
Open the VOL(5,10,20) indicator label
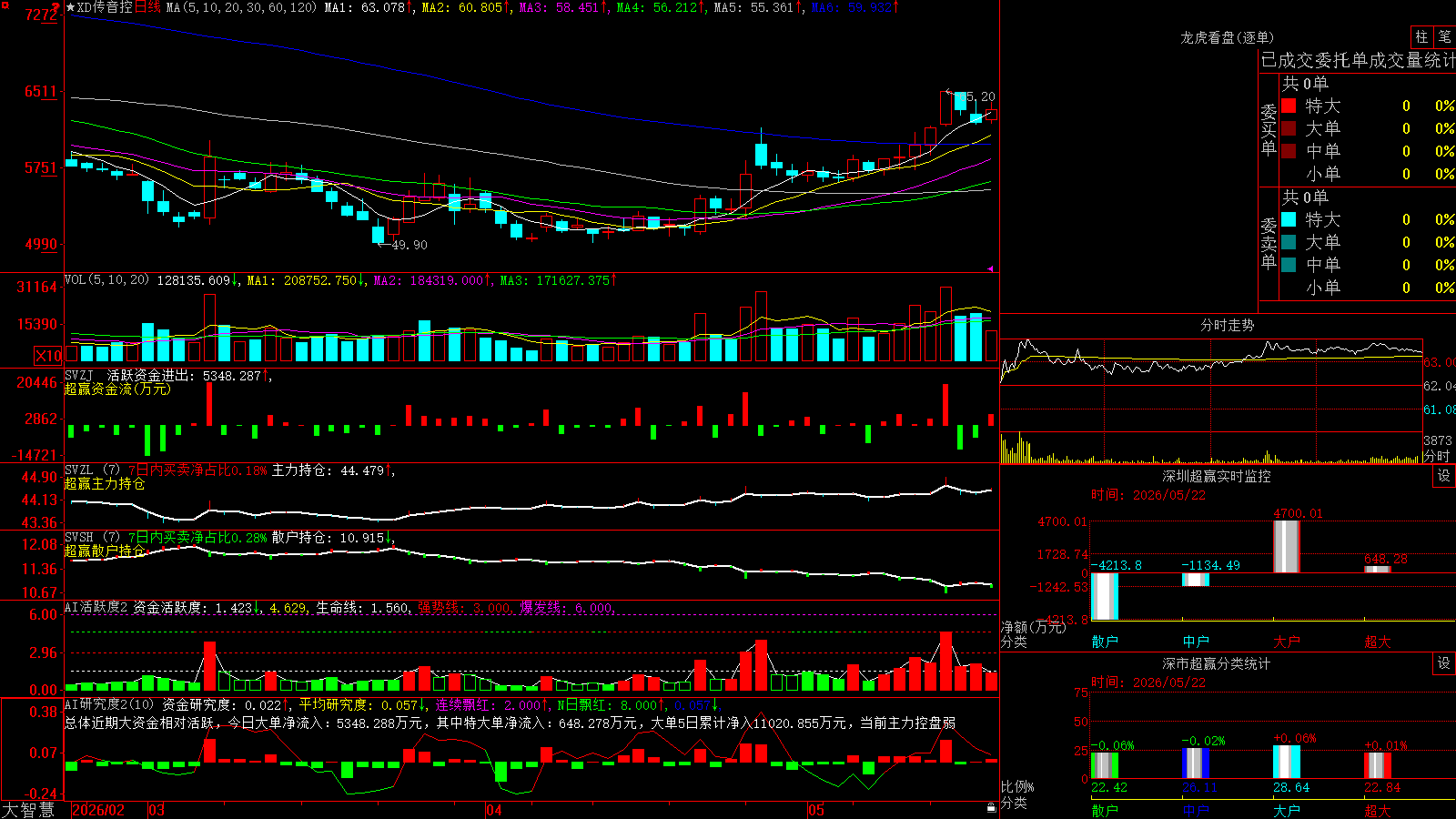(106, 280)
